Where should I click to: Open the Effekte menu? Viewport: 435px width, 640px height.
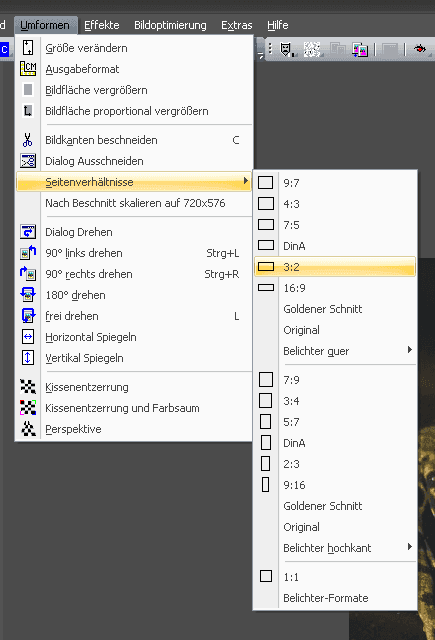click(x=102, y=25)
